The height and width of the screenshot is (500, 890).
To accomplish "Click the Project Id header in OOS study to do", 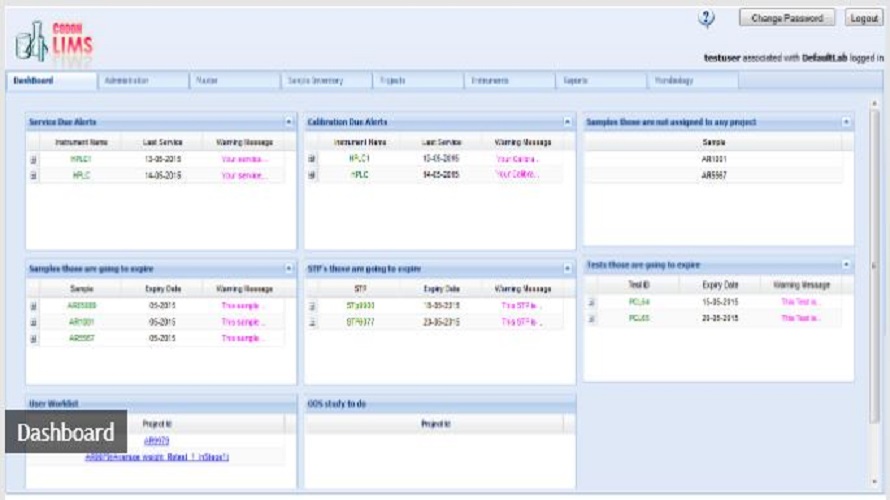I will pyautogui.click(x=435, y=424).
